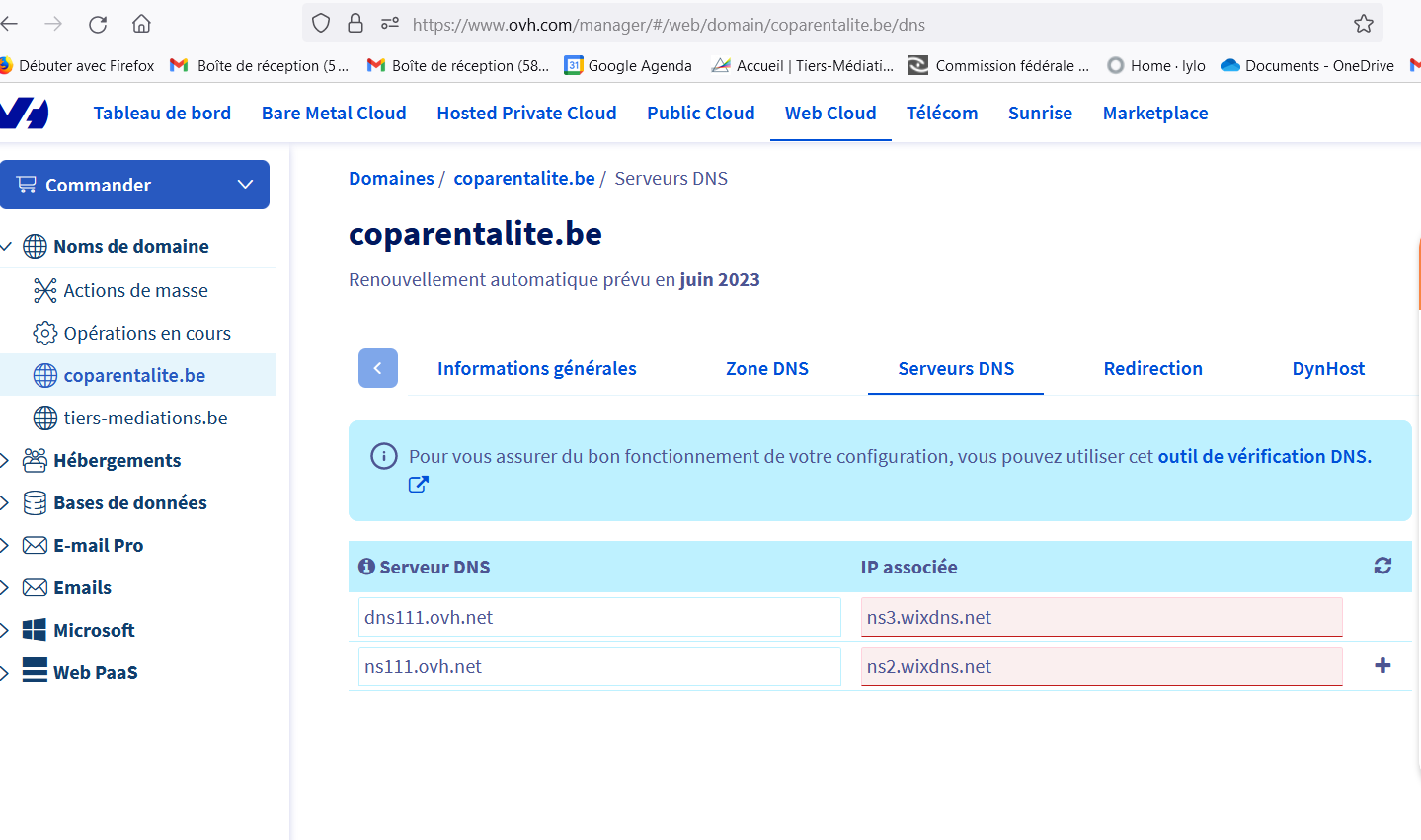Image resolution: width=1421 pixels, height=840 pixels.
Task: Click the OVH logo
Action: (24, 113)
